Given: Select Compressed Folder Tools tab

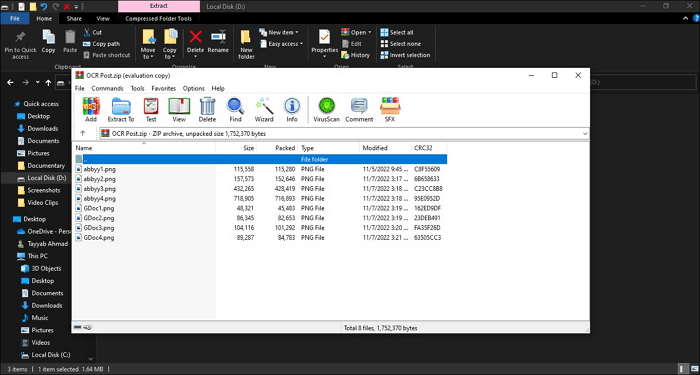Looking at the screenshot, I should (158, 19).
